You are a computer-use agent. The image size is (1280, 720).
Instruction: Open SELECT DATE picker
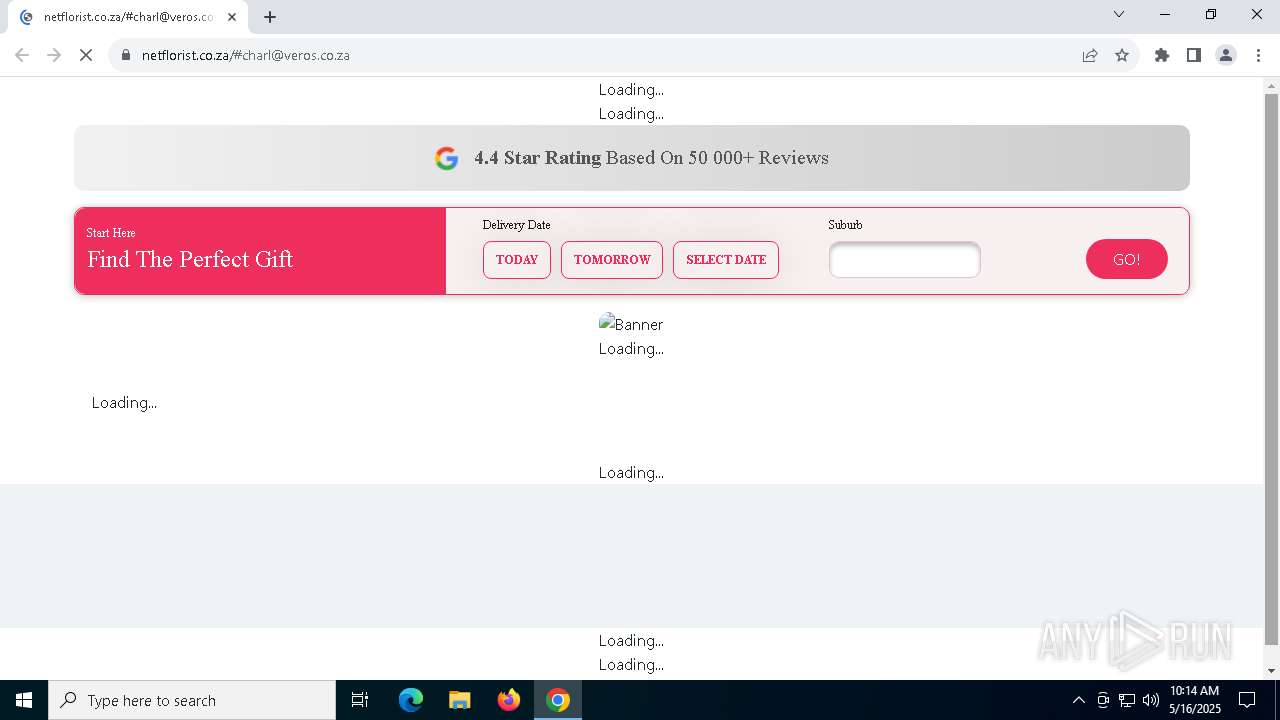pyautogui.click(x=726, y=260)
